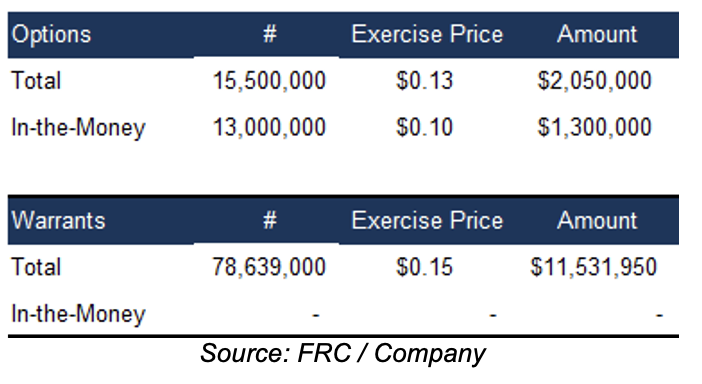Image resolution: width=702 pixels, height=384 pixels.
Task: Click Exercise Price header in Options table
Action: pyautogui.click(x=427, y=34)
